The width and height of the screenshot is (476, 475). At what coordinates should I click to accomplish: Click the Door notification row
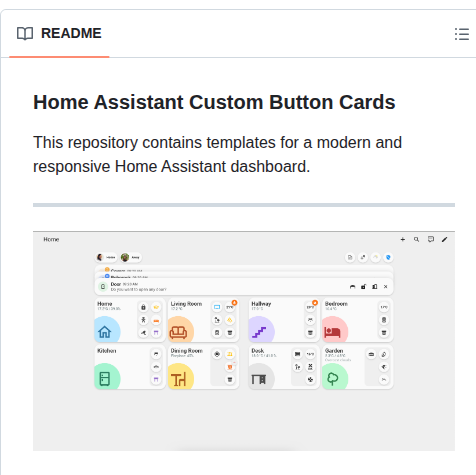pos(244,287)
